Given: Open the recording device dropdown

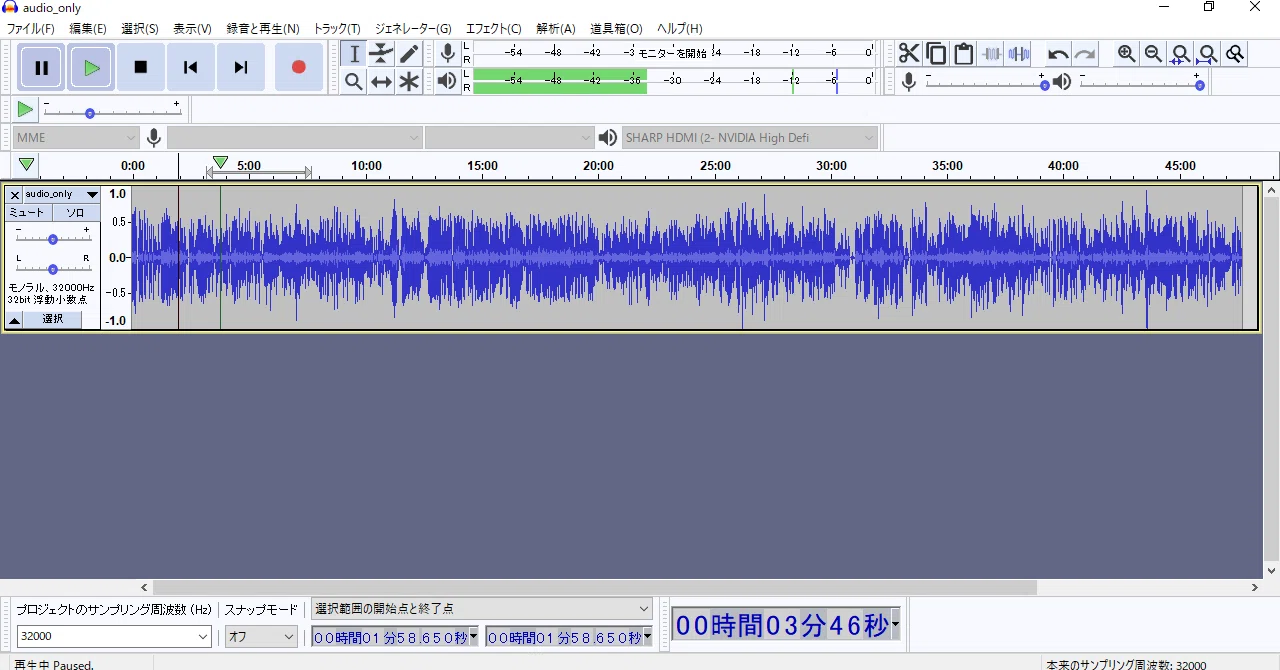Looking at the screenshot, I should point(295,137).
